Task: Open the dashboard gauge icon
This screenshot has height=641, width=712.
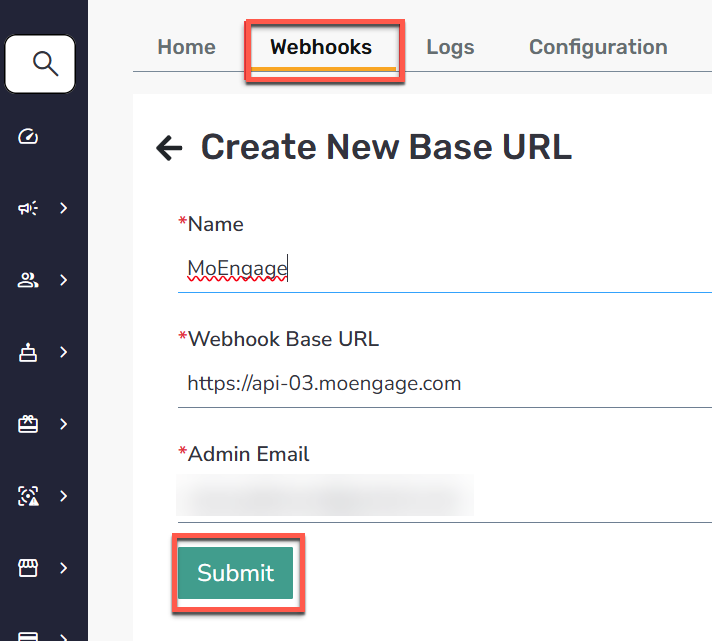Action: pos(28,136)
